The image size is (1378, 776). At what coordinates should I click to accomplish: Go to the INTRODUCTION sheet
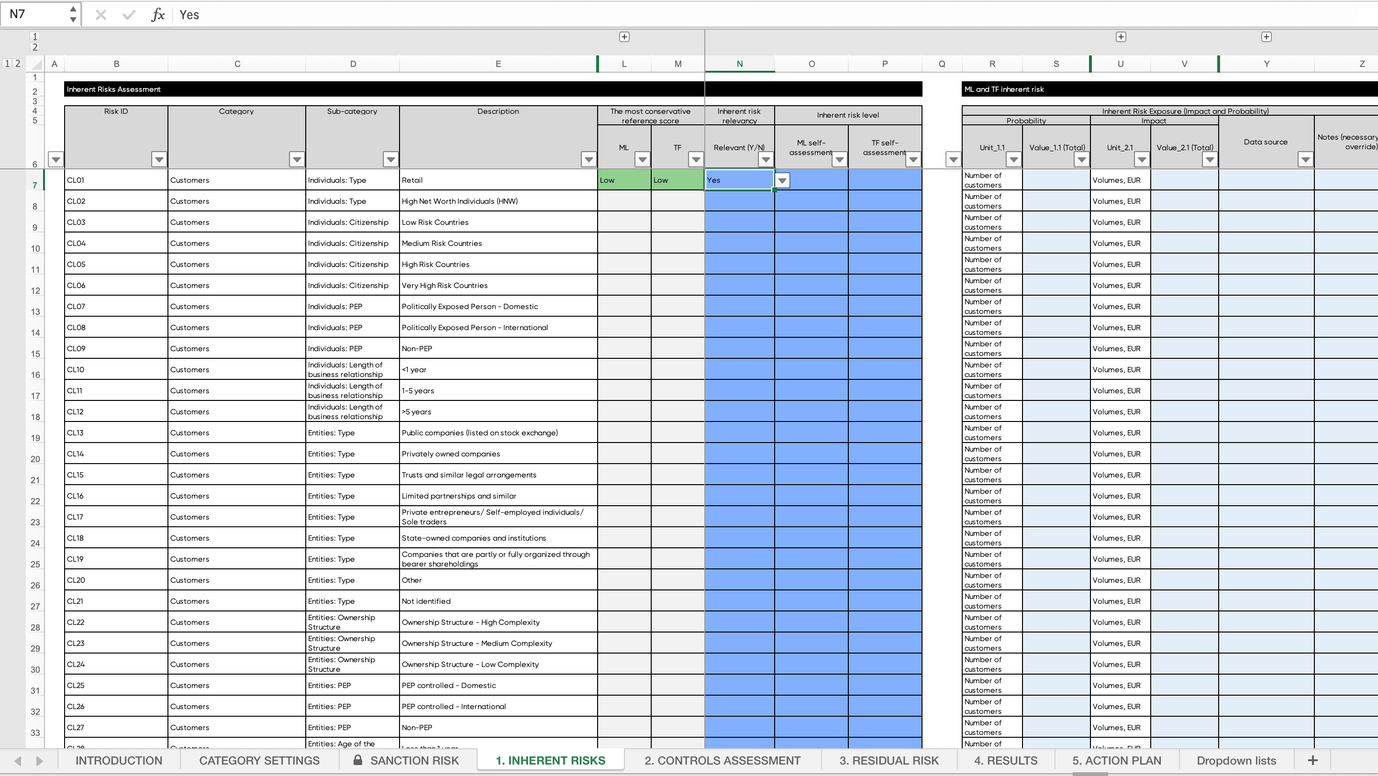117,760
